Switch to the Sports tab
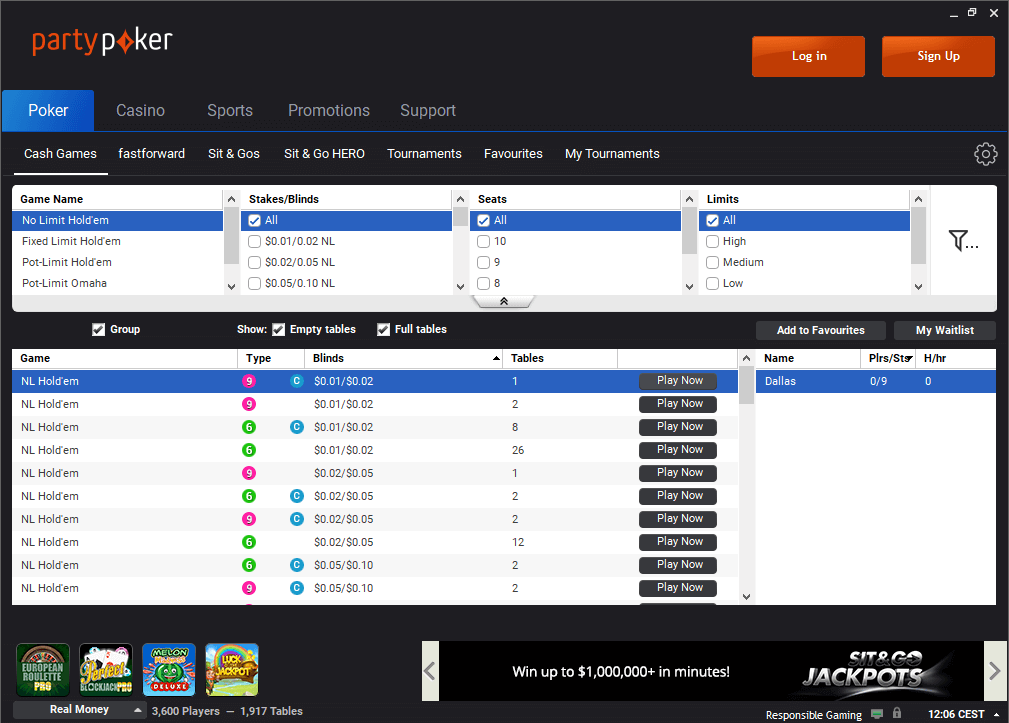This screenshot has width=1009, height=723. 230,111
